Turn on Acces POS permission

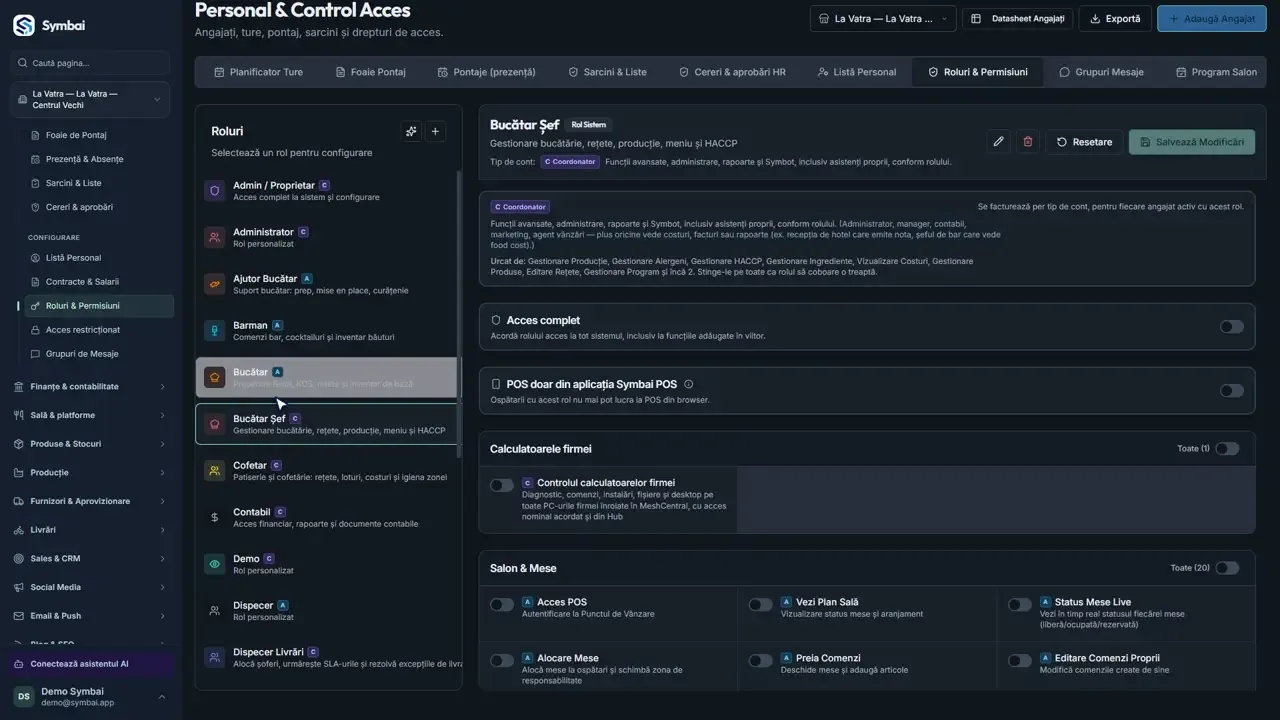pos(502,604)
